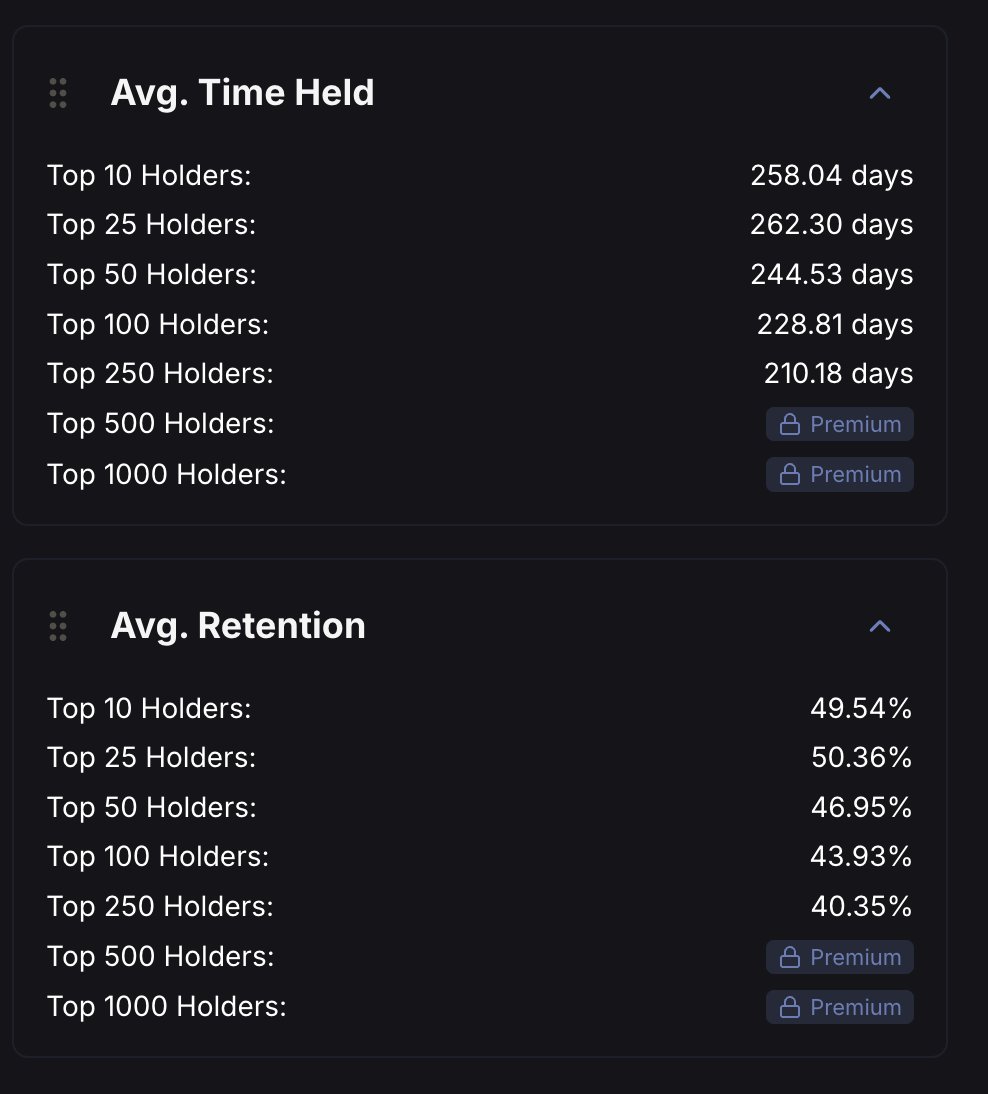
Task: Unlock Premium for Top 500 time held
Action: 839,424
